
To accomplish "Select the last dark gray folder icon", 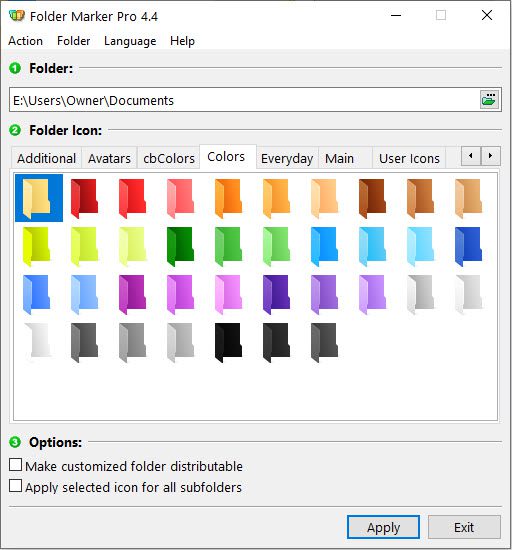I will pyautogui.click(x=324, y=342).
